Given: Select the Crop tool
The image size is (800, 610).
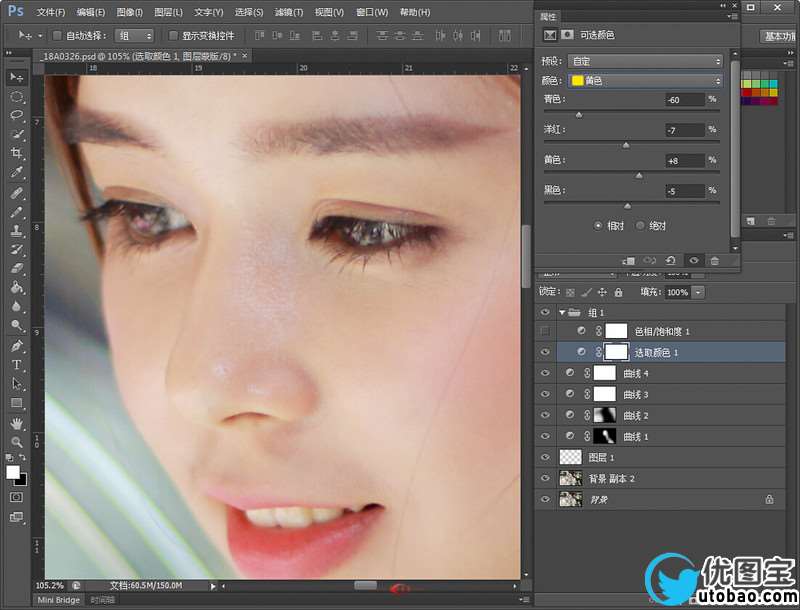Looking at the screenshot, I should pos(16,153).
